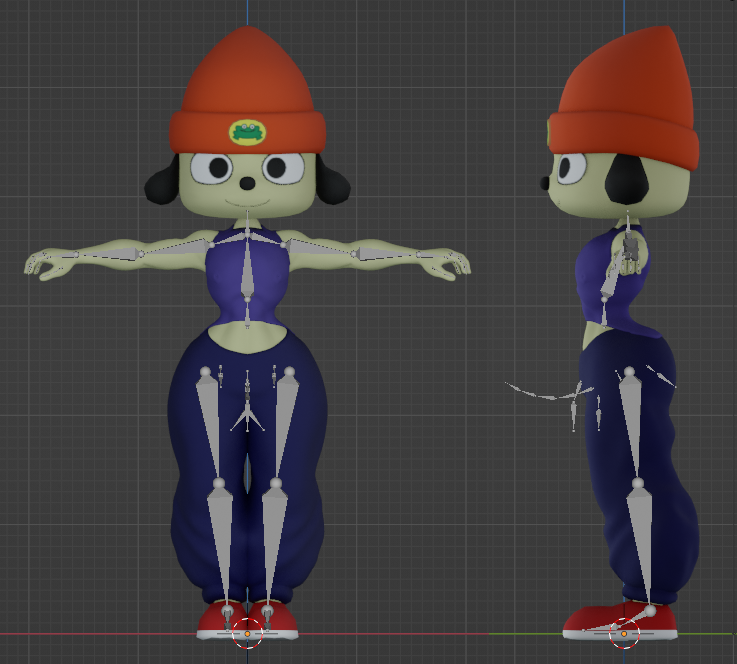Click the 3D cursor in front view
737x664 pixels.
point(247,633)
